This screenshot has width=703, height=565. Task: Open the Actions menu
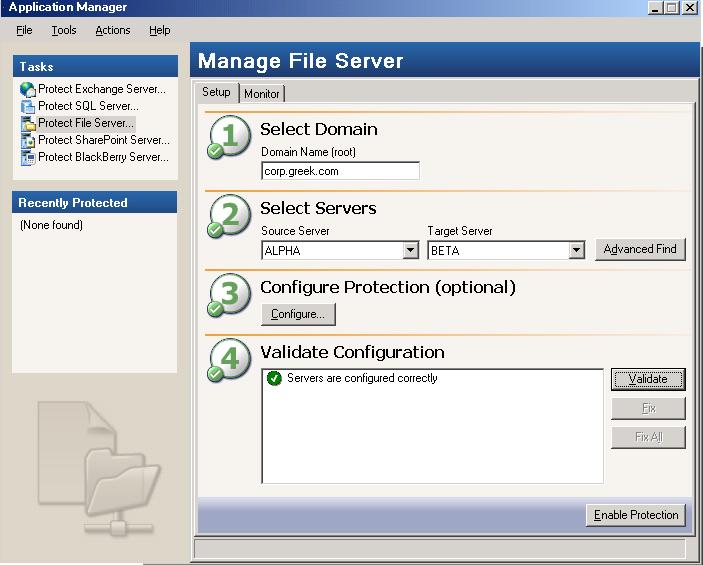tap(113, 30)
